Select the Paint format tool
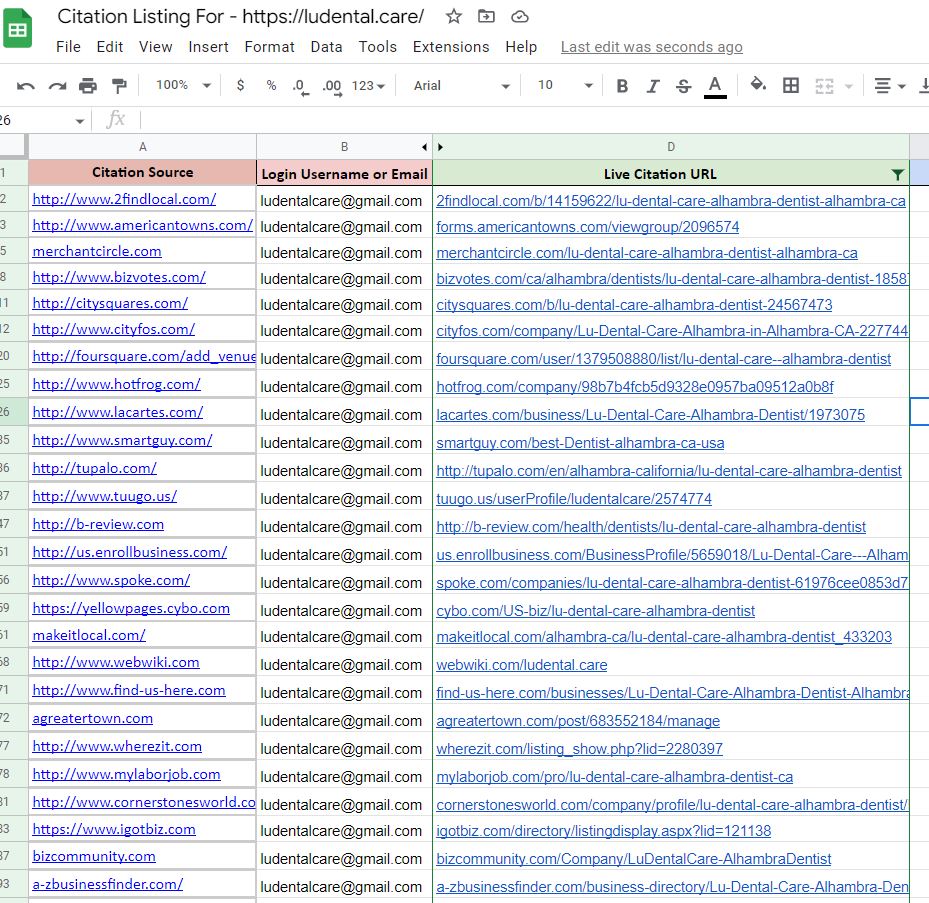Image resolution: width=929 pixels, height=903 pixels. click(x=119, y=86)
